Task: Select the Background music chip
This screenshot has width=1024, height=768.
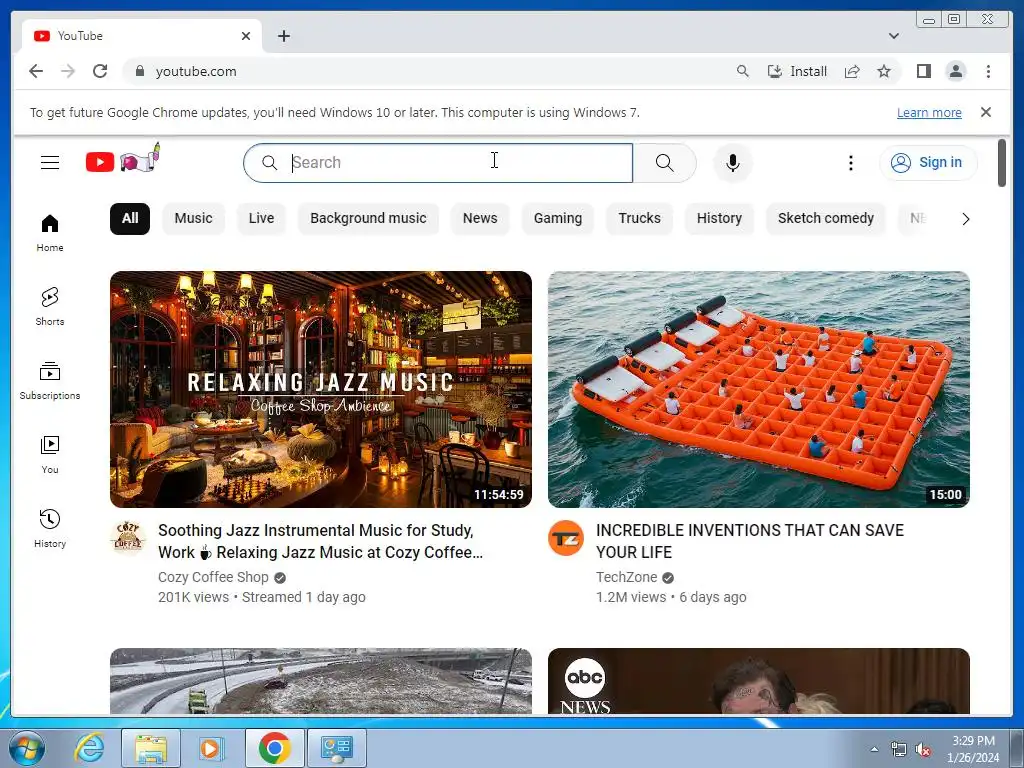Action: click(x=368, y=218)
